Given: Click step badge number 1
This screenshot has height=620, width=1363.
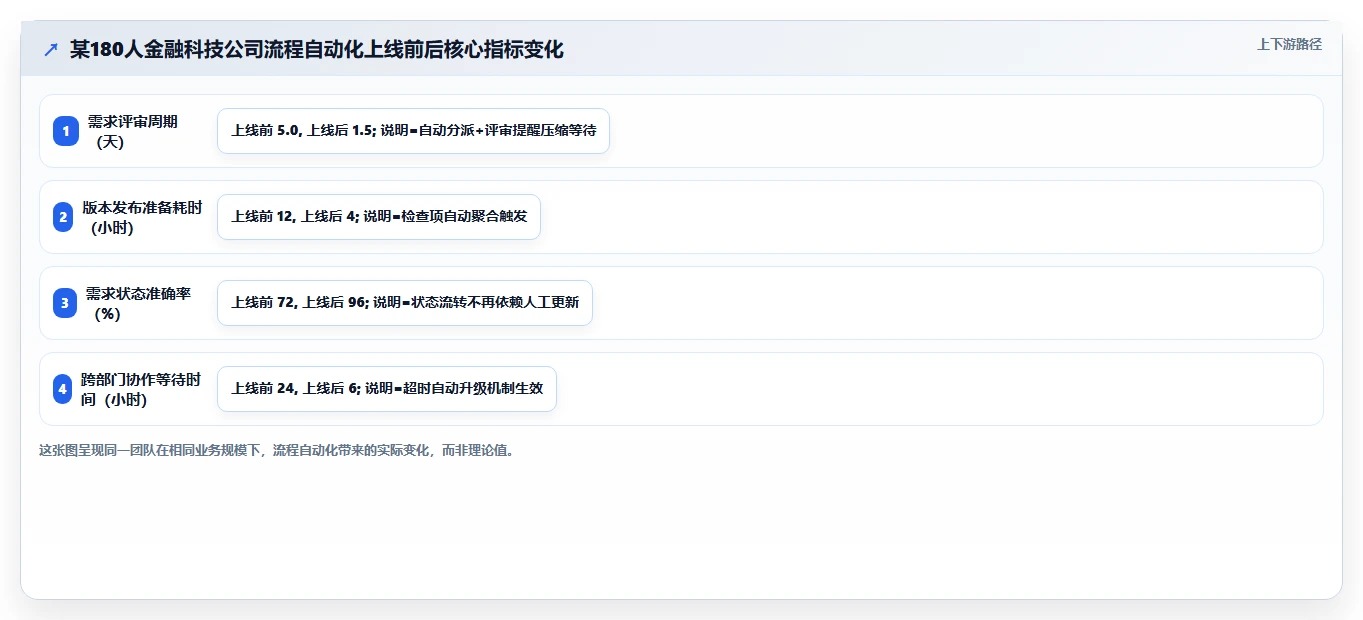Looking at the screenshot, I should pos(65,131).
